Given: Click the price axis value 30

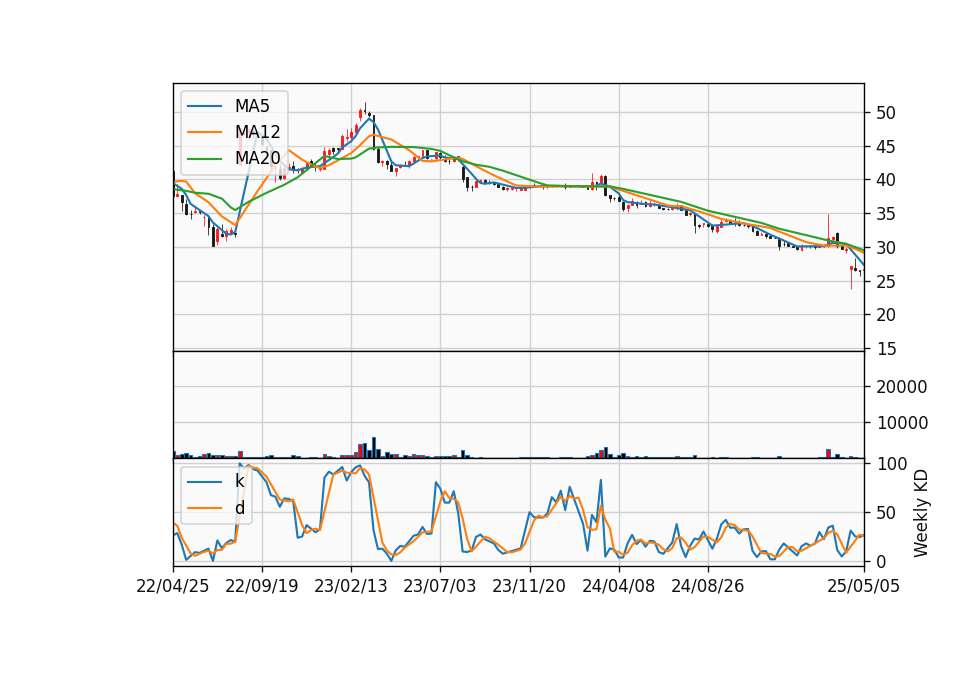Looking at the screenshot, I should coord(886,248).
